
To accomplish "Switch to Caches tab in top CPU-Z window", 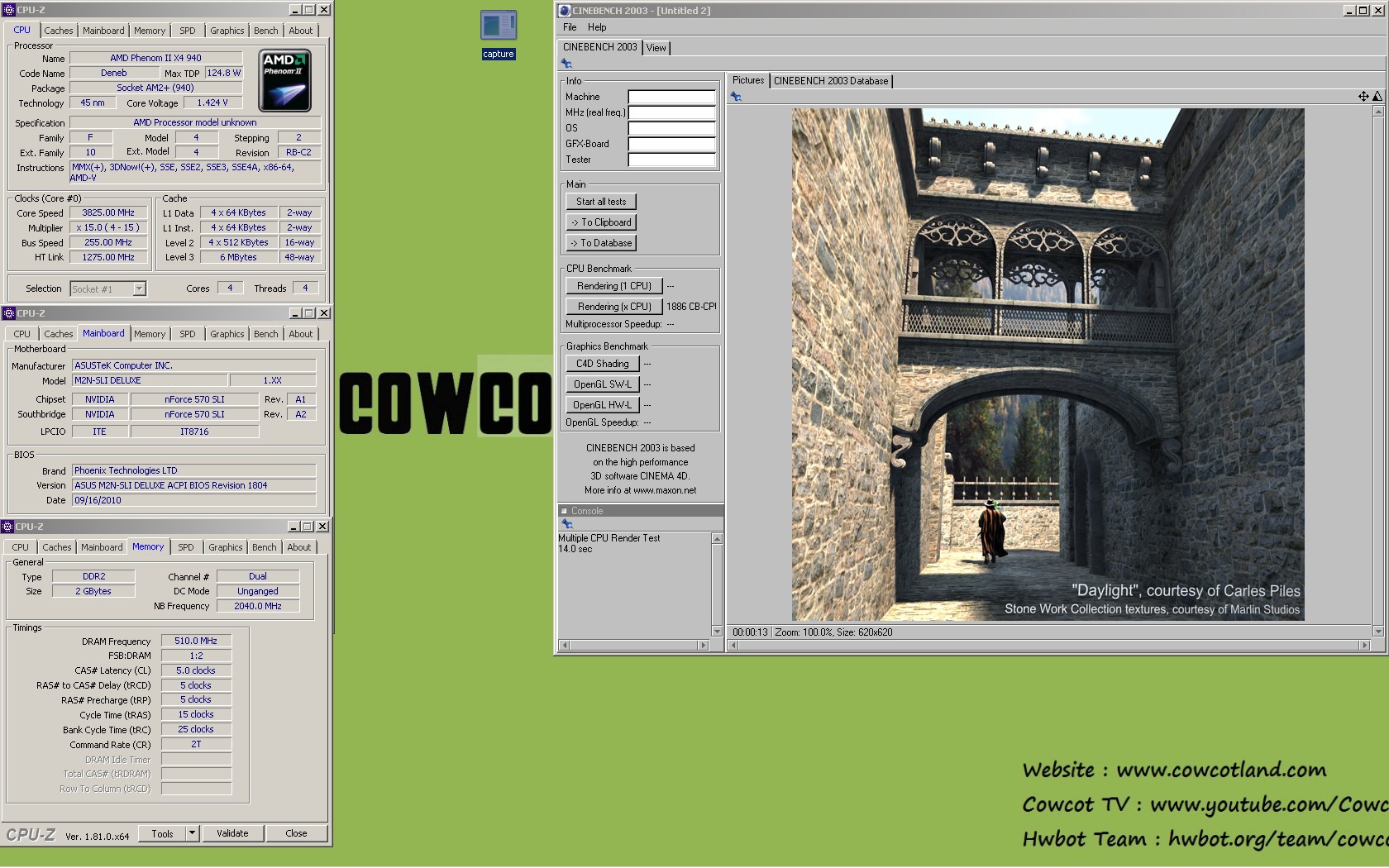I will point(59,31).
